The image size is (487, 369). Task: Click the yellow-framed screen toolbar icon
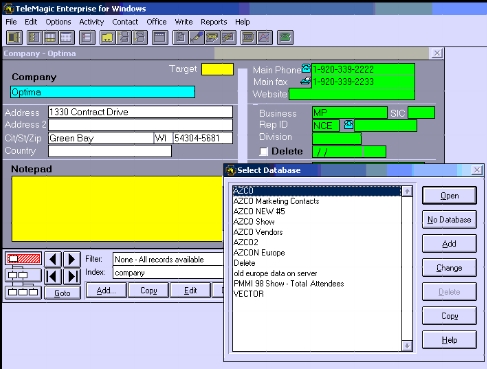[248, 37]
